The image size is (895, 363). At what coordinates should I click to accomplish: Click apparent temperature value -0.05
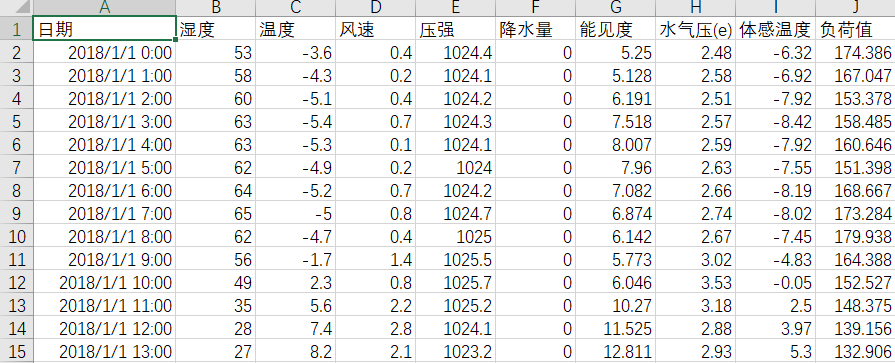pyautogui.click(x=775, y=283)
